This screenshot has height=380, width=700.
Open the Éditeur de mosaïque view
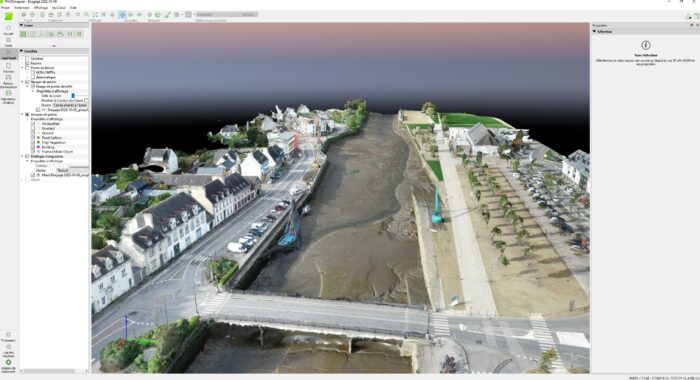point(8,81)
